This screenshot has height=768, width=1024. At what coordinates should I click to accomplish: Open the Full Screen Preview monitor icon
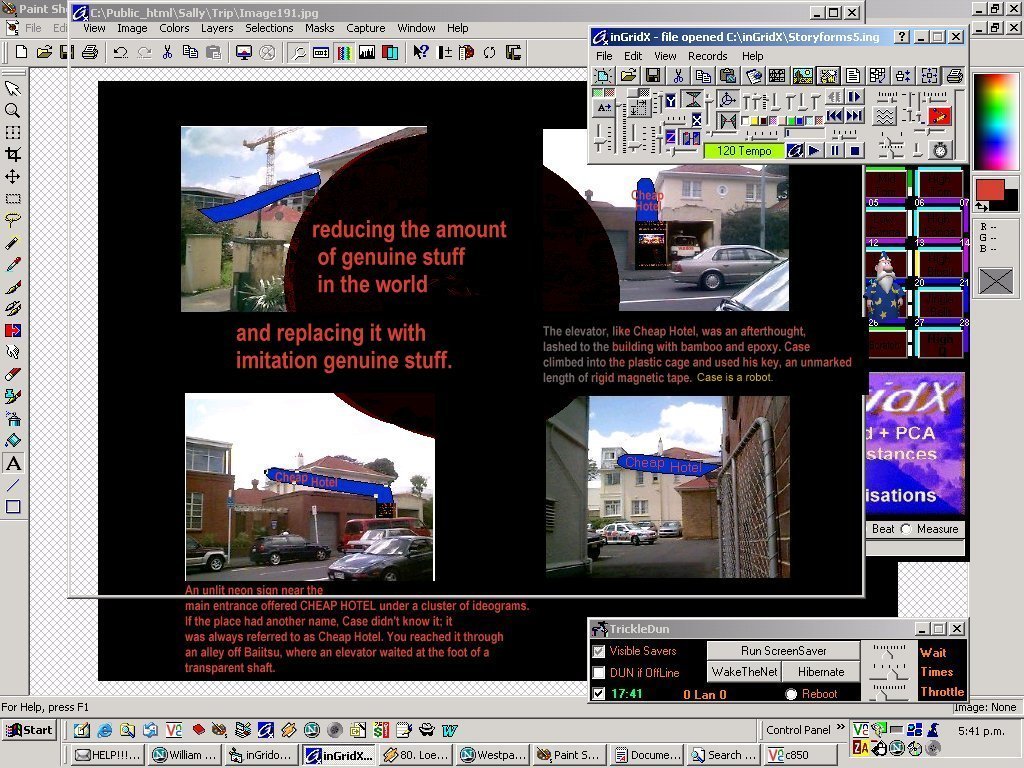coord(244,52)
